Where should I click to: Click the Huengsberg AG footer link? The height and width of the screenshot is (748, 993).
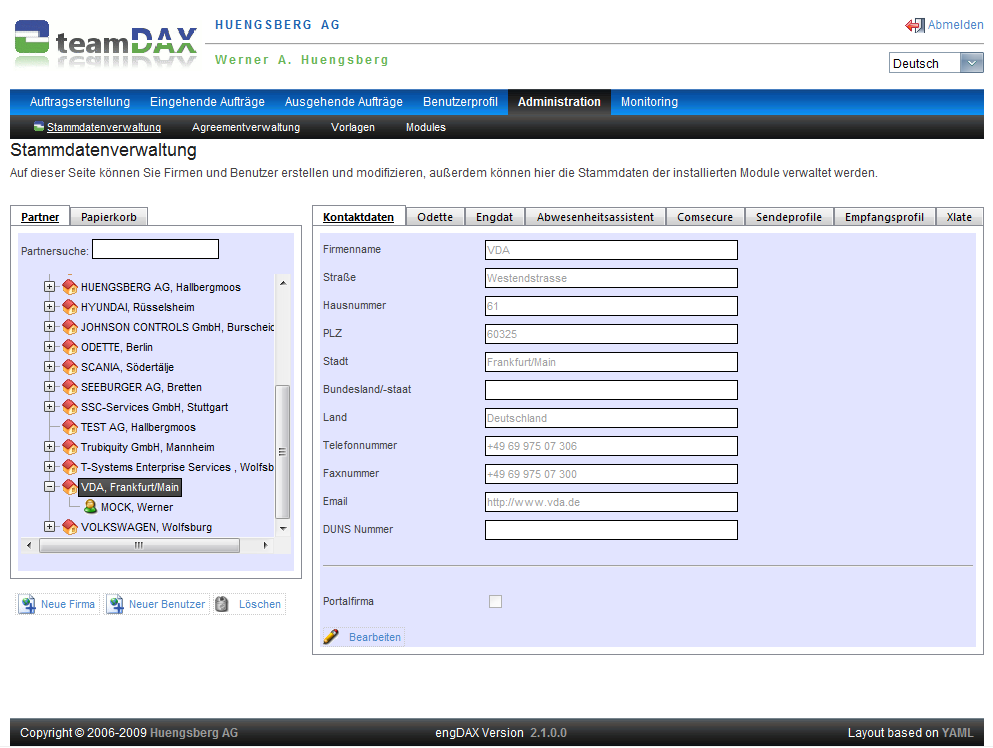(x=194, y=733)
